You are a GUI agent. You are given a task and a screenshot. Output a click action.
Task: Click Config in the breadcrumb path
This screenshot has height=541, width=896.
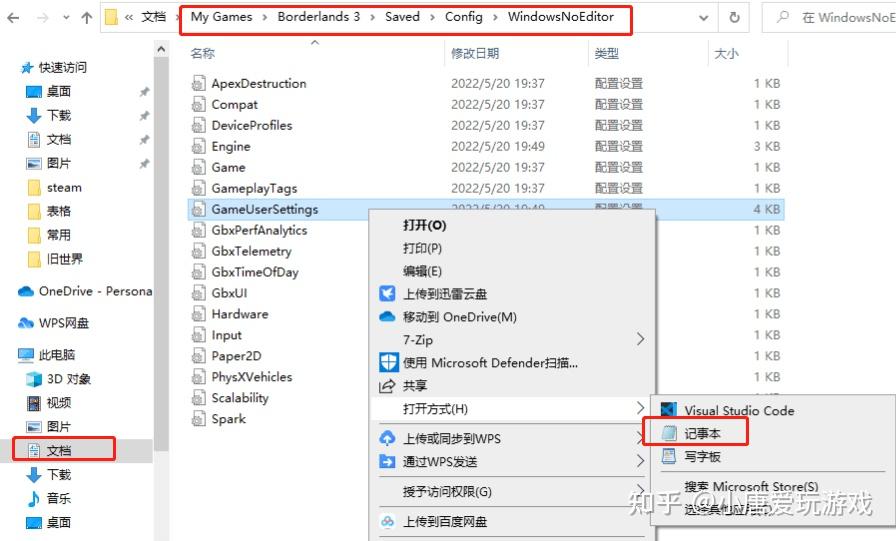click(463, 17)
